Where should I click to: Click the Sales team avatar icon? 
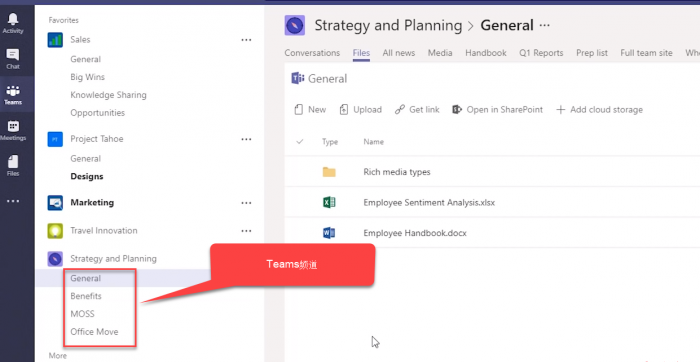pyautogui.click(x=55, y=40)
